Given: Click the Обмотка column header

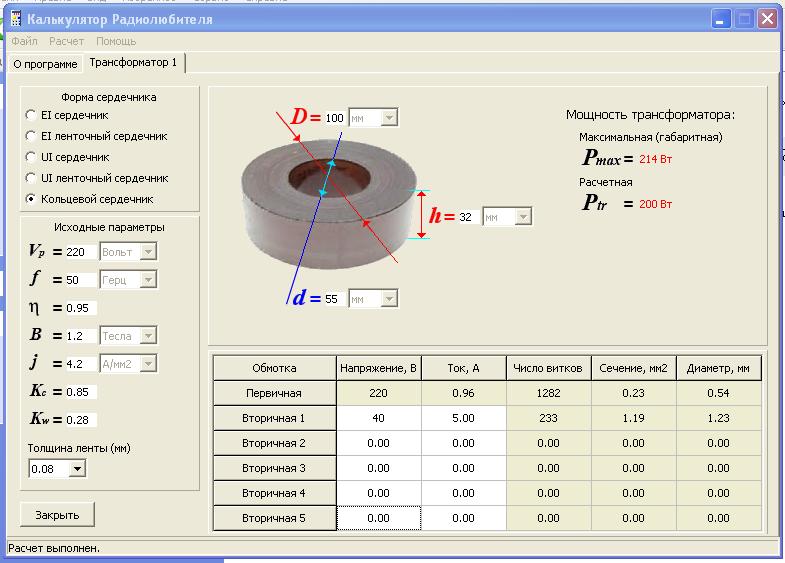Looking at the screenshot, I should tap(274, 368).
